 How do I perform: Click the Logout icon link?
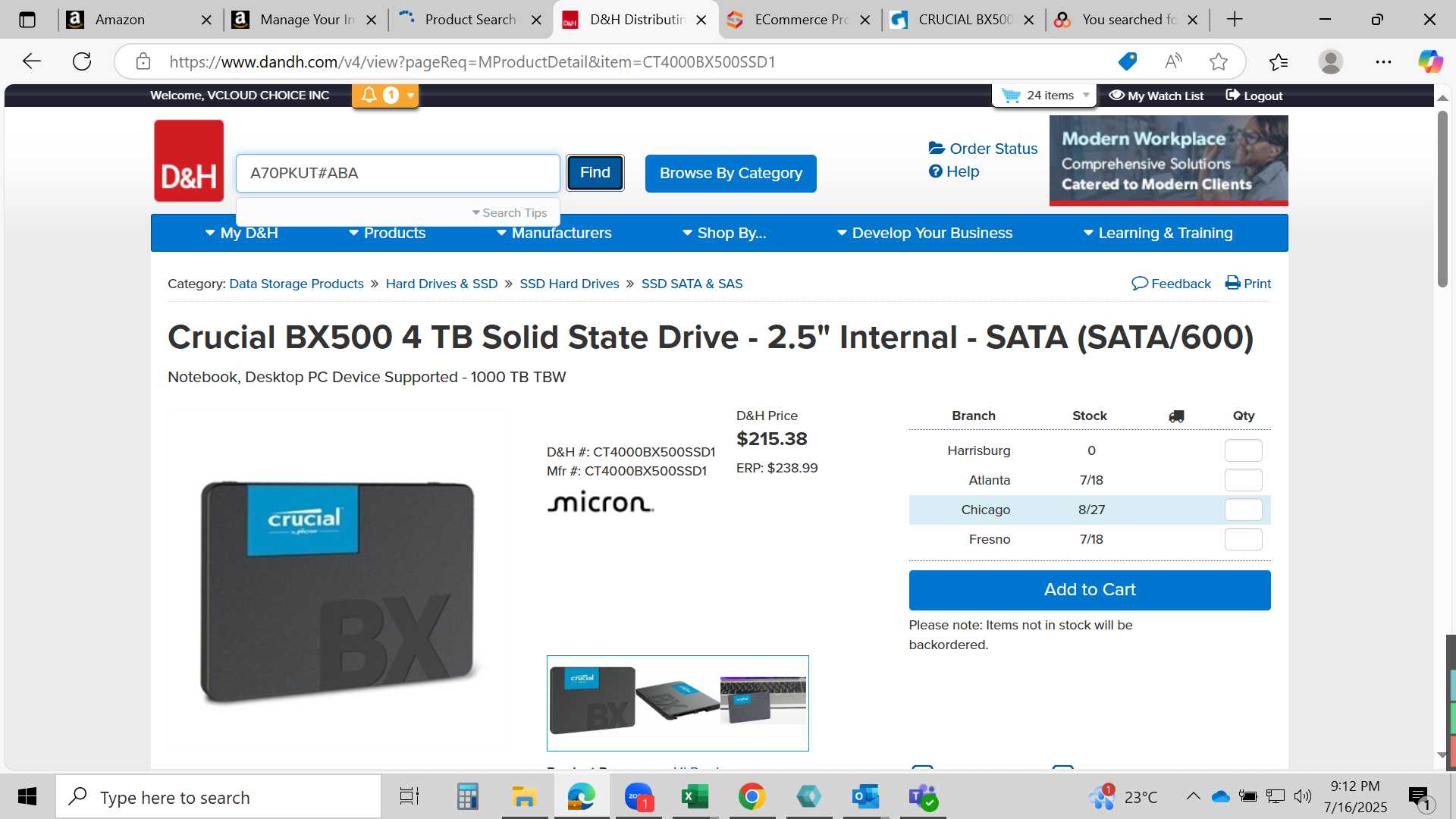1254,96
